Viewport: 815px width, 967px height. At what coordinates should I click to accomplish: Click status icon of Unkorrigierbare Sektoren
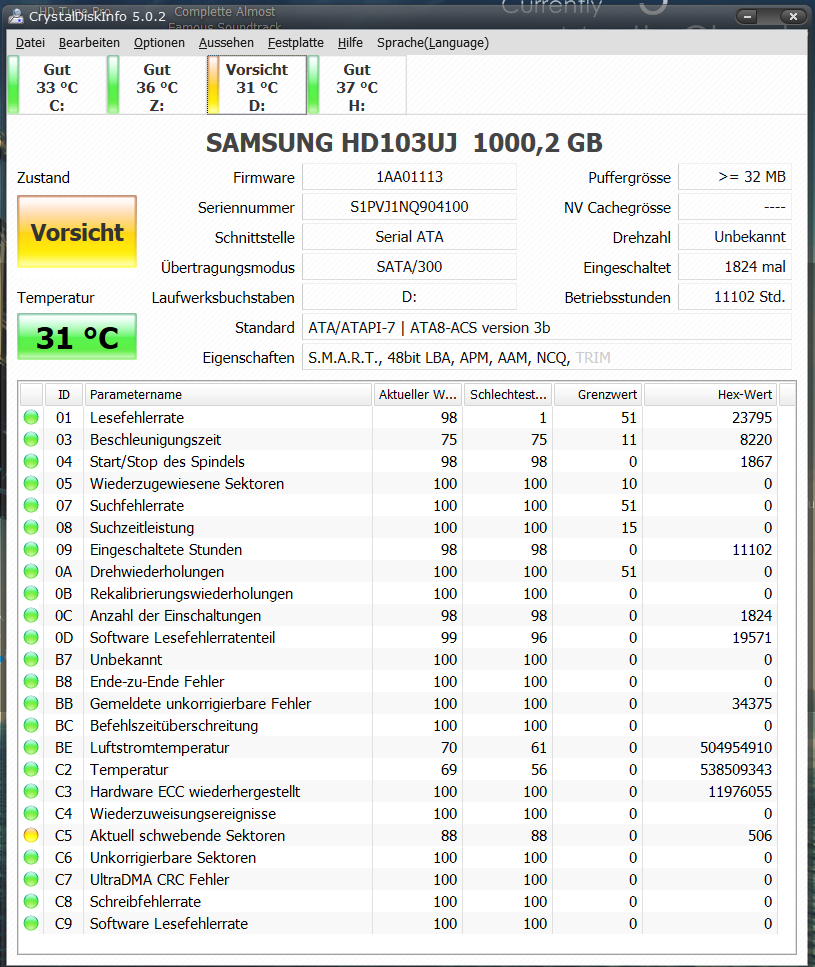tap(31, 858)
